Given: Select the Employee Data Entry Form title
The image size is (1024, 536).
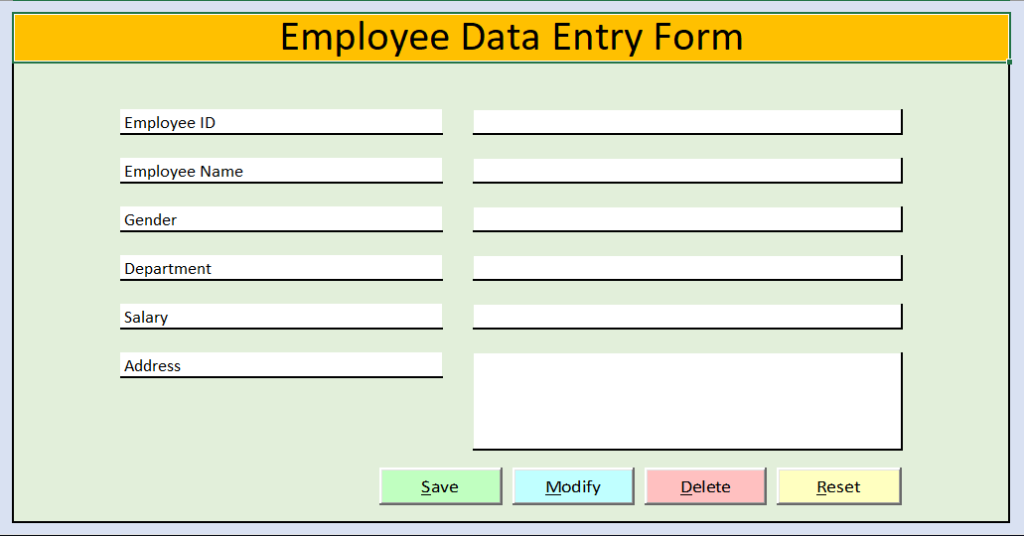Looking at the screenshot, I should (511, 37).
